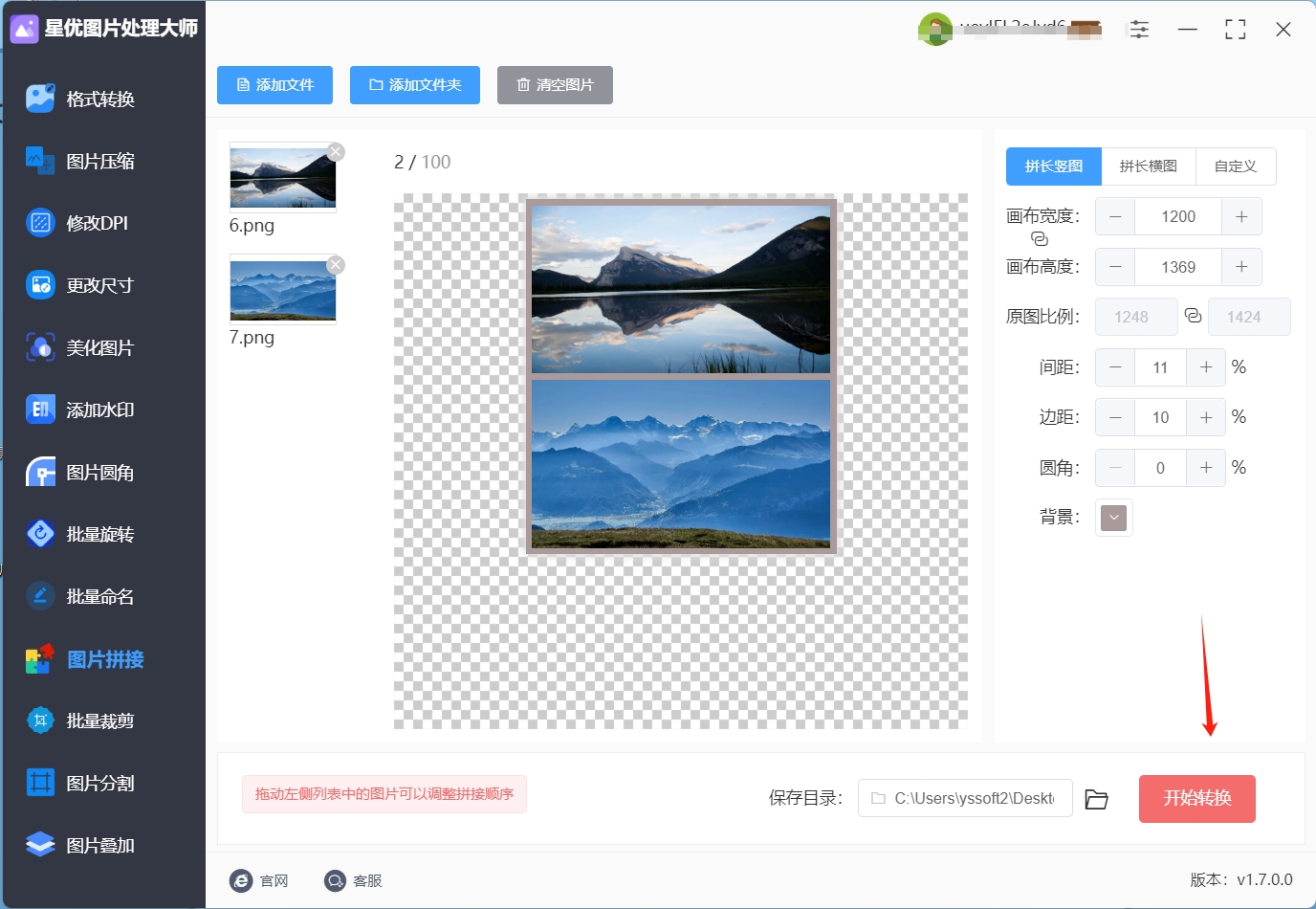The width and height of the screenshot is (1316, 909).
Task: Click the 添加文件夹 add folder button
Action: coord(415,85)
